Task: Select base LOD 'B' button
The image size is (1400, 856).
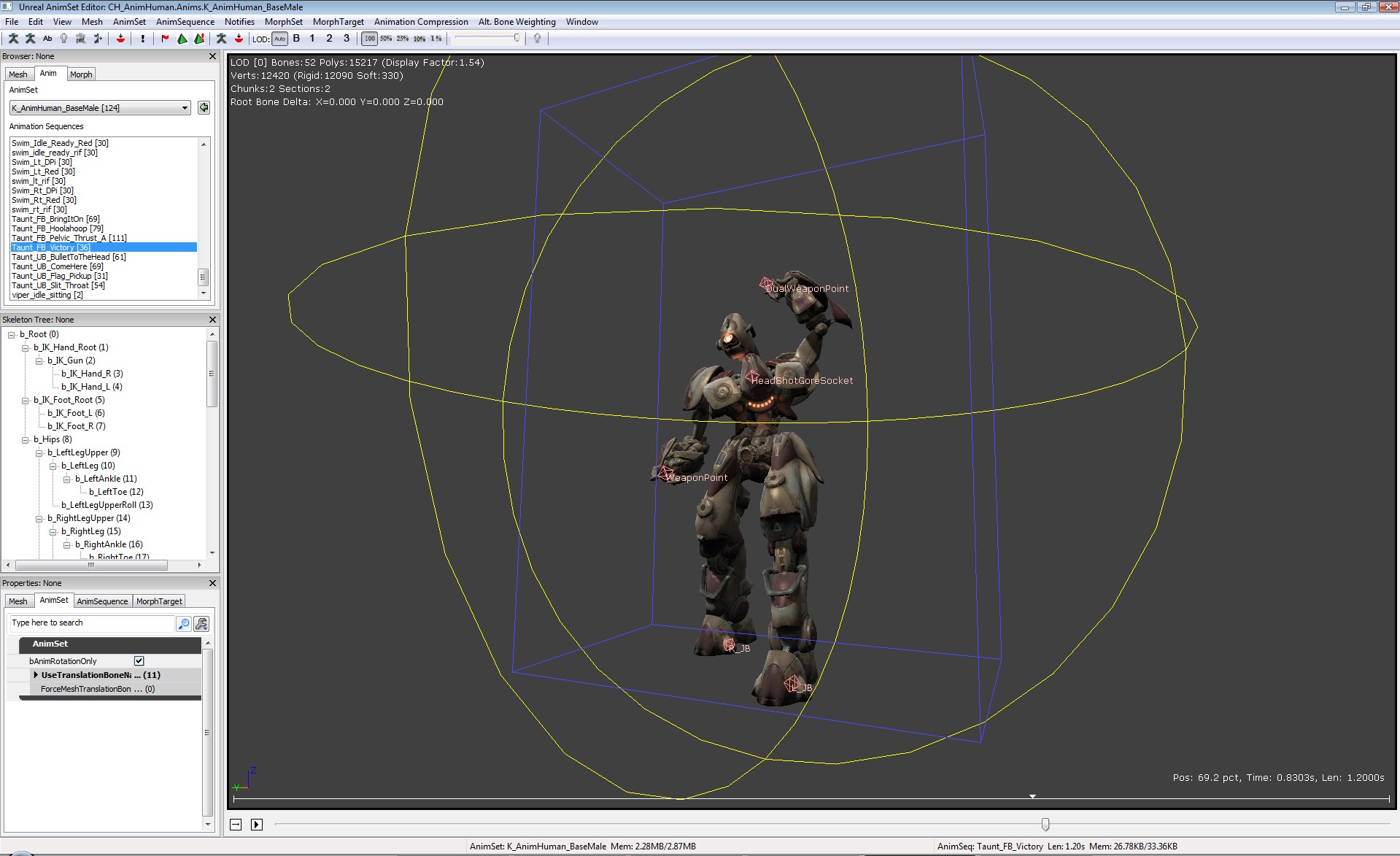Action: click(296, 39)
